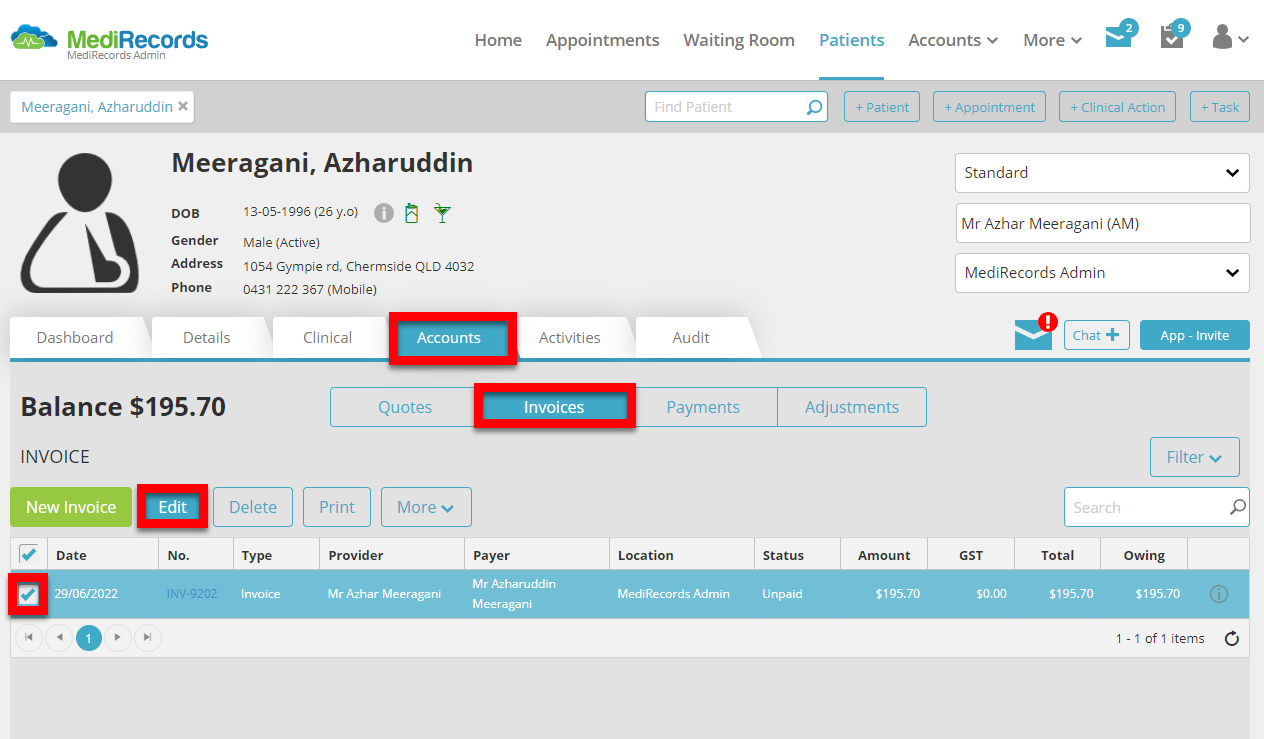Go to the next invoices page
The width and height of the screenshot is (1264, 739).
coord(119,638)
